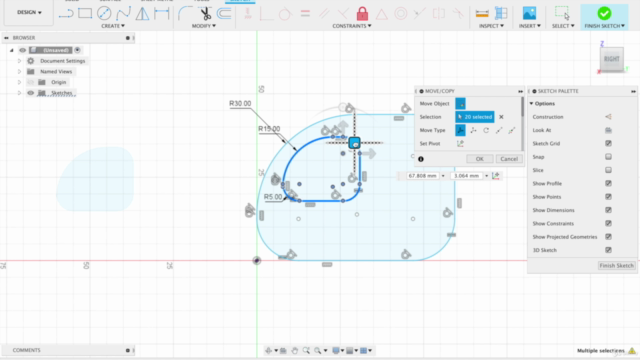Clear the selection with the X button
The width and height of the screenshot is (640, 360).
point(501,117)
